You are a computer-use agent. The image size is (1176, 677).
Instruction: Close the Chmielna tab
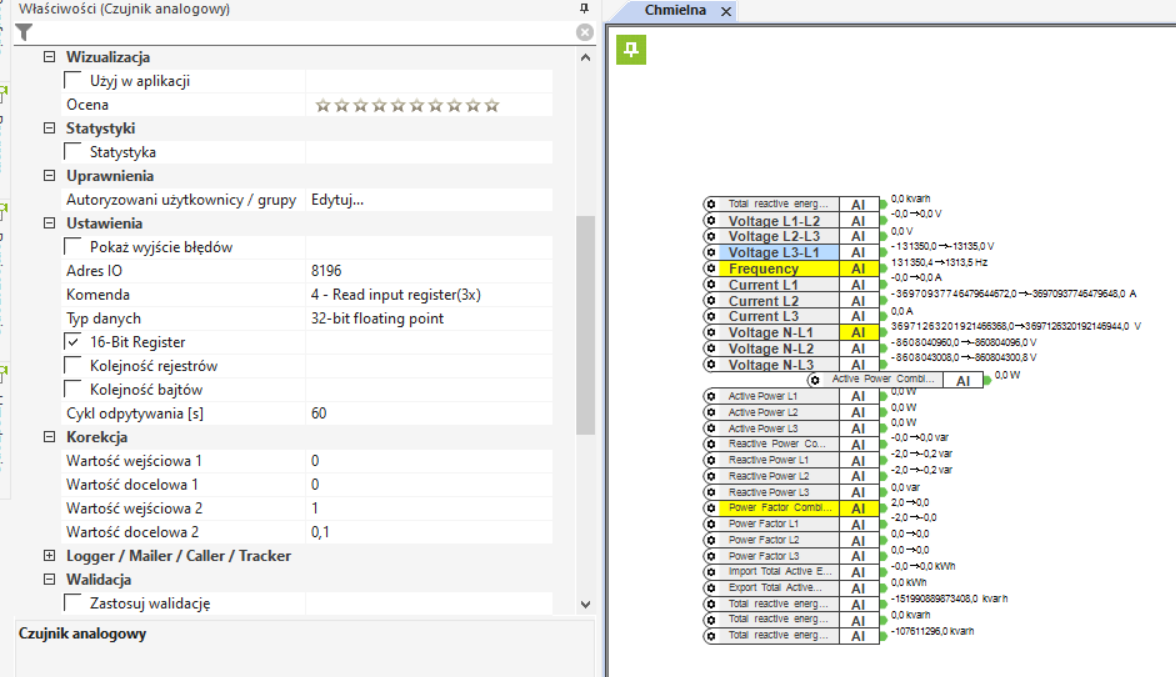pos(726,11)
